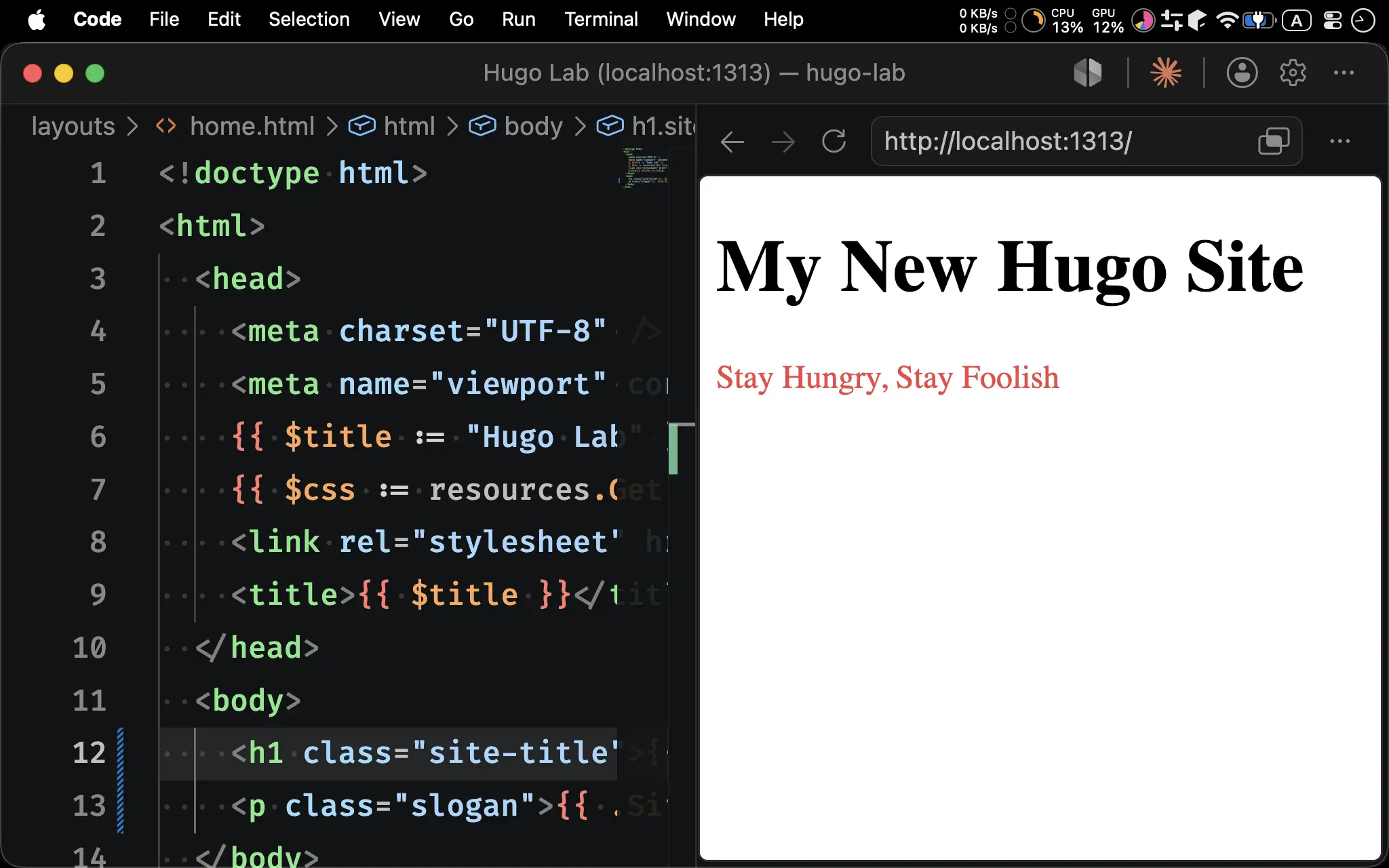Click the browser preview forward arrow
The image size is (1389, 868).
[783, 142]
